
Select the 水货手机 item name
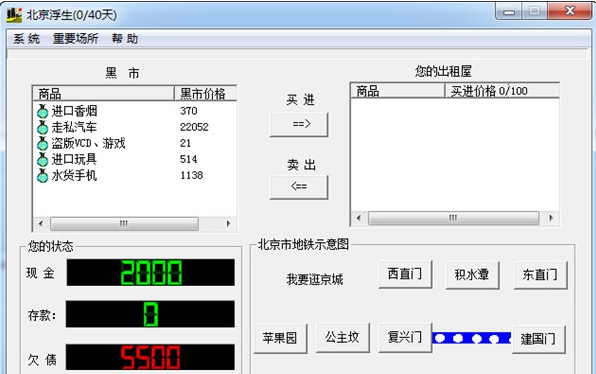coord(74,176)
